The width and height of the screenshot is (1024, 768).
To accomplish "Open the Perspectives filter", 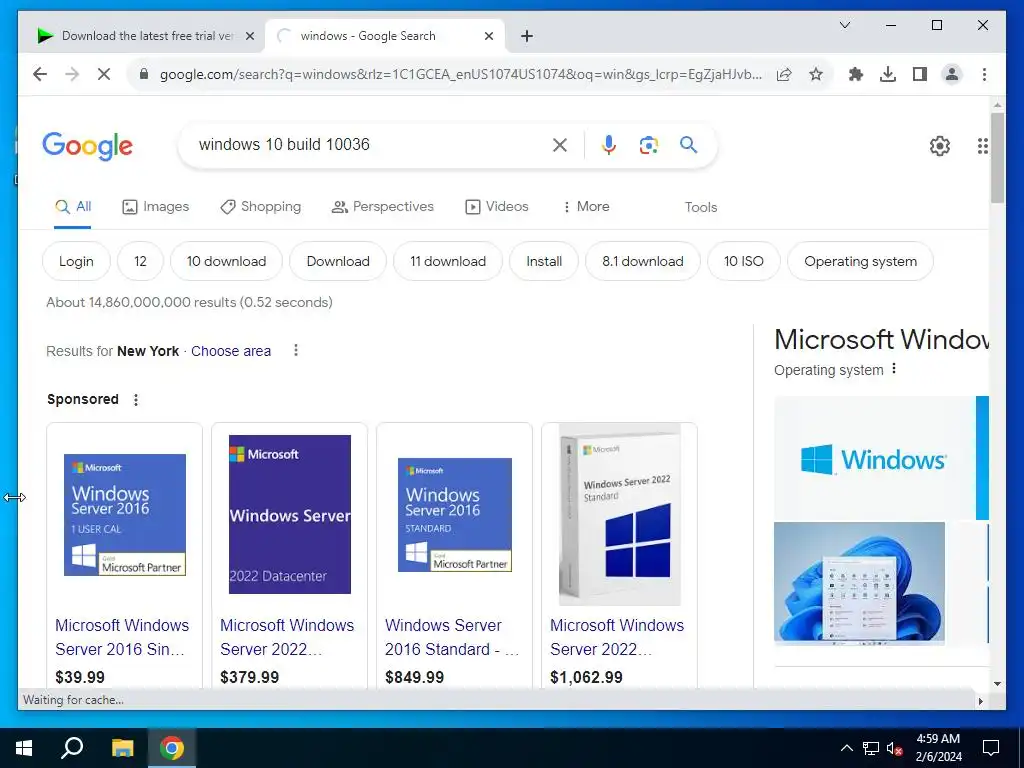I will point(383,207).
